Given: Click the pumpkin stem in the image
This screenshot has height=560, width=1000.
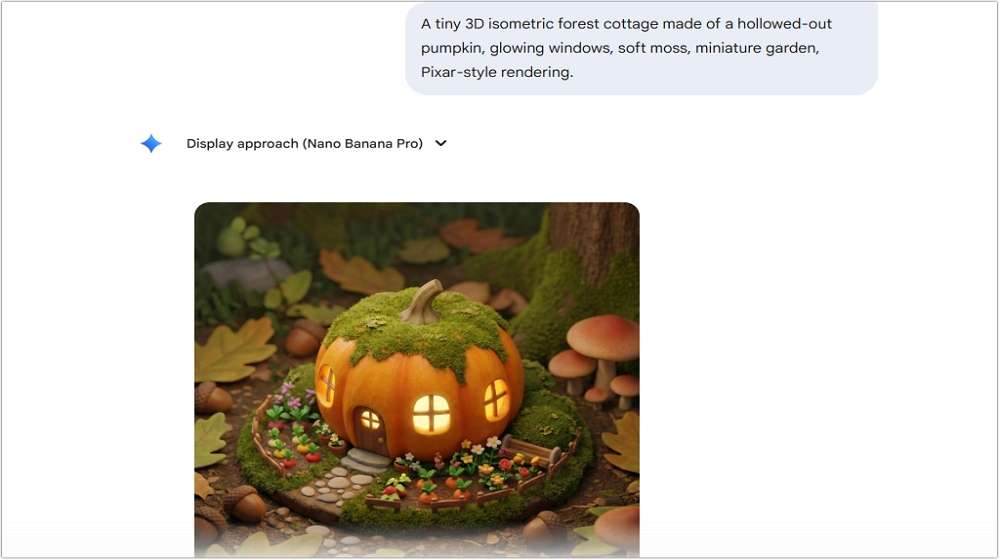Looking at the screenshot, I should pyautogui.click(x=422, y=302).
